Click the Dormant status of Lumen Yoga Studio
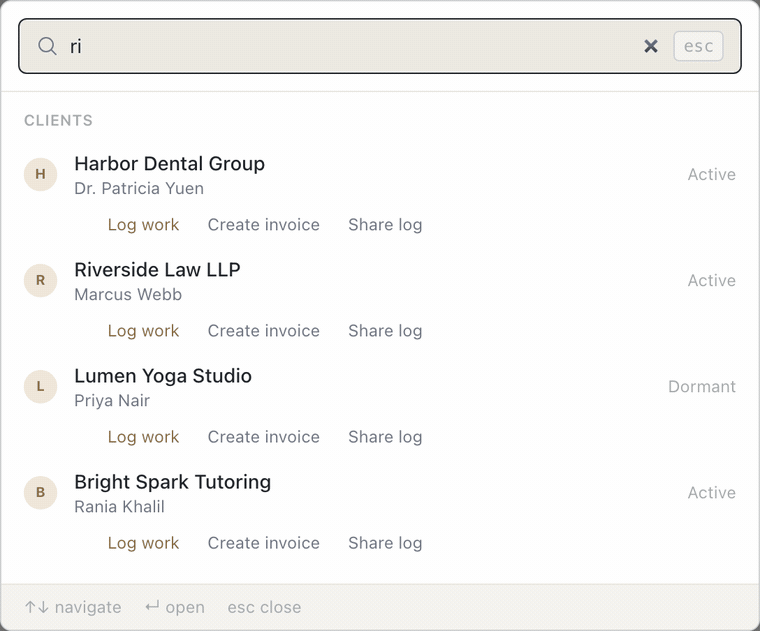The width and height of the screenshot is (760, 631). (x=702, y=387)
